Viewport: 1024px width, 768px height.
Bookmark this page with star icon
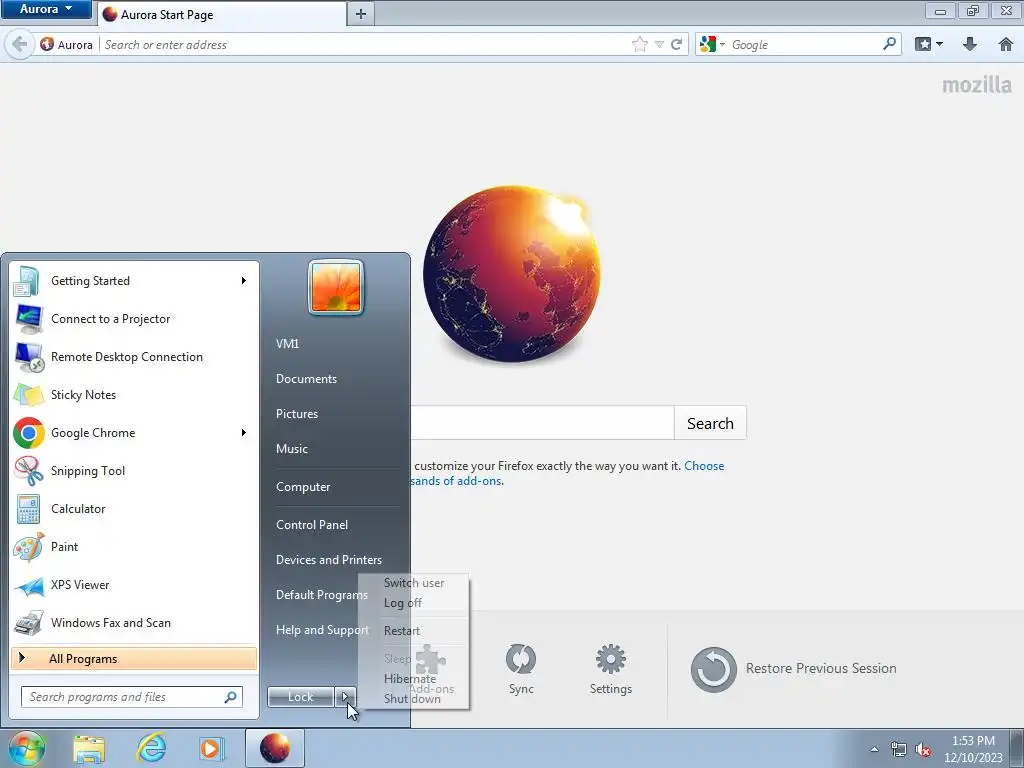coord(640,44)
